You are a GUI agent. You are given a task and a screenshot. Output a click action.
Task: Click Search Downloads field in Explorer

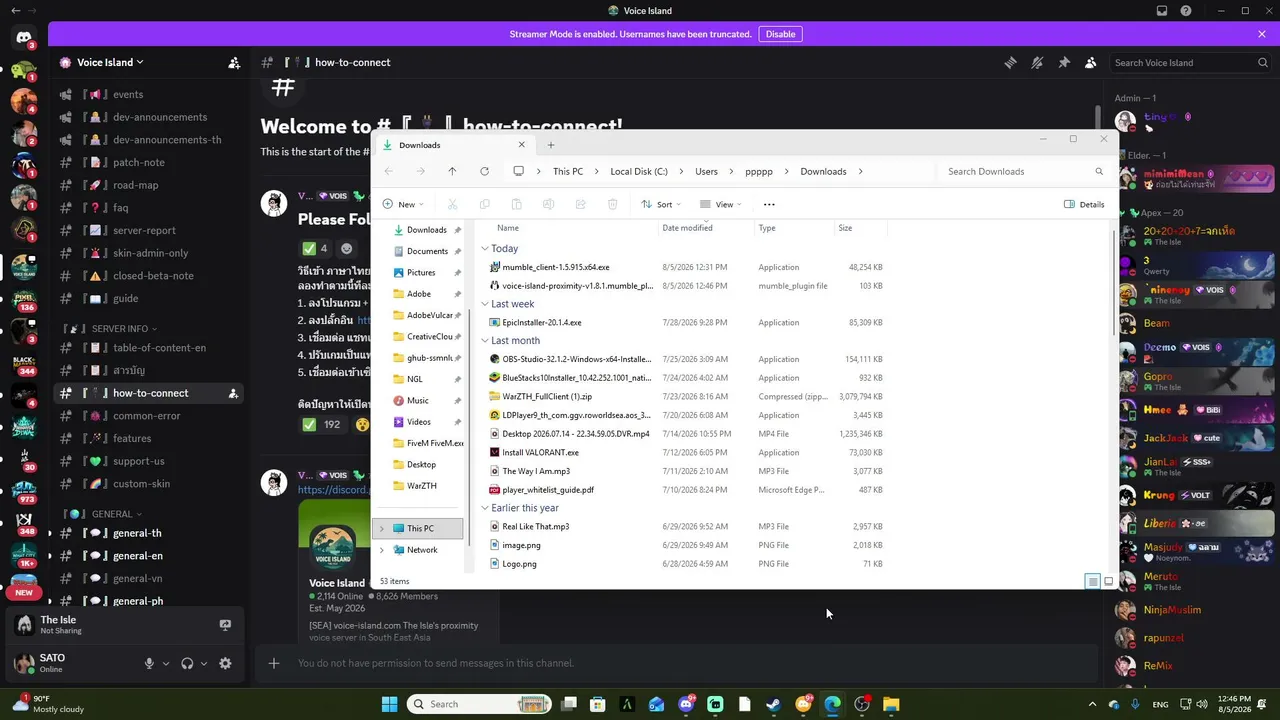(x=1024, y=171)
